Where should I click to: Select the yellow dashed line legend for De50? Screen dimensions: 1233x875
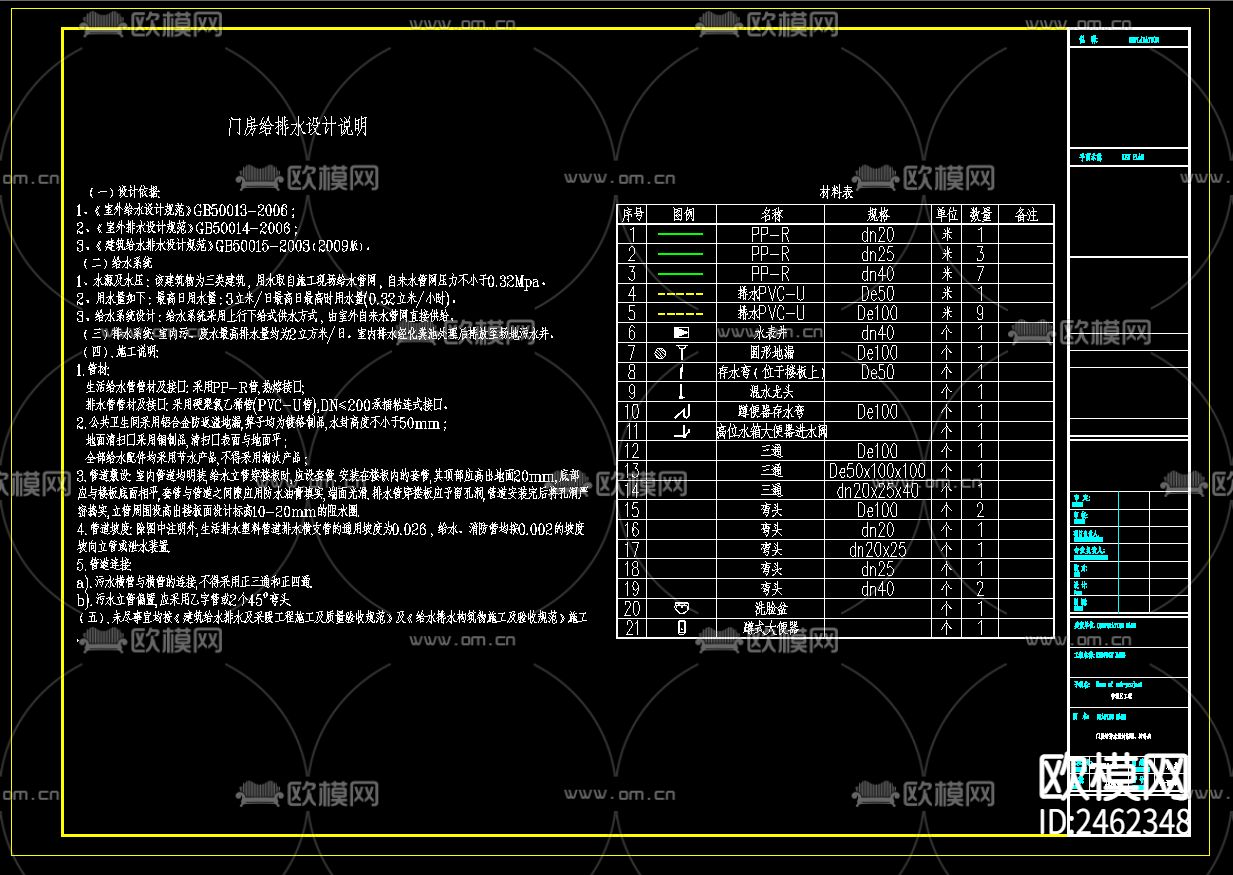(x=680, y=293)
